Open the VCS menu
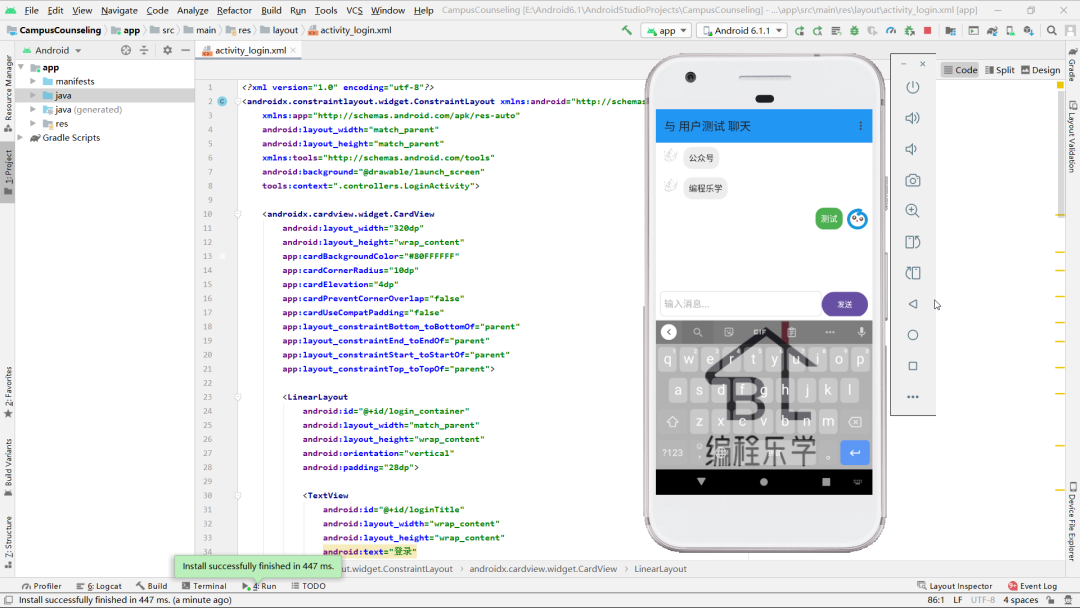 [354, 10]
